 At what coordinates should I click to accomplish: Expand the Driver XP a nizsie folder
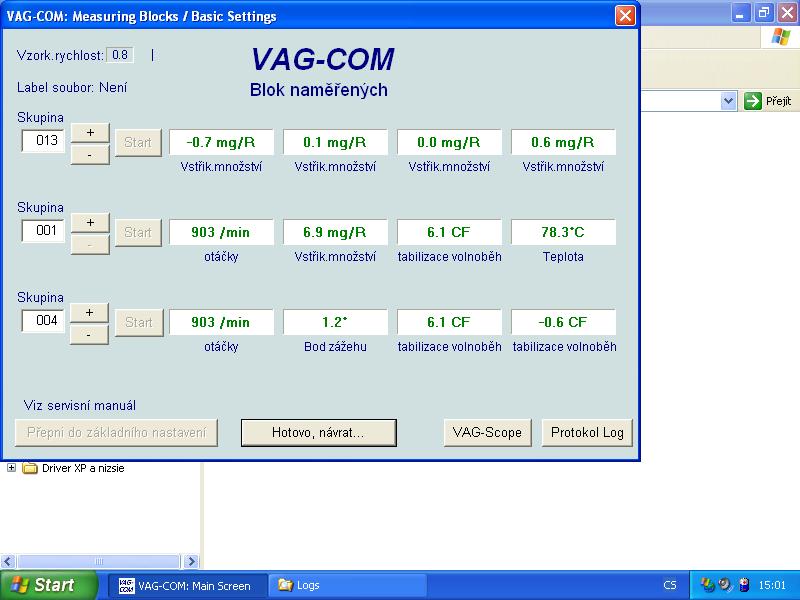click(12, 468)
